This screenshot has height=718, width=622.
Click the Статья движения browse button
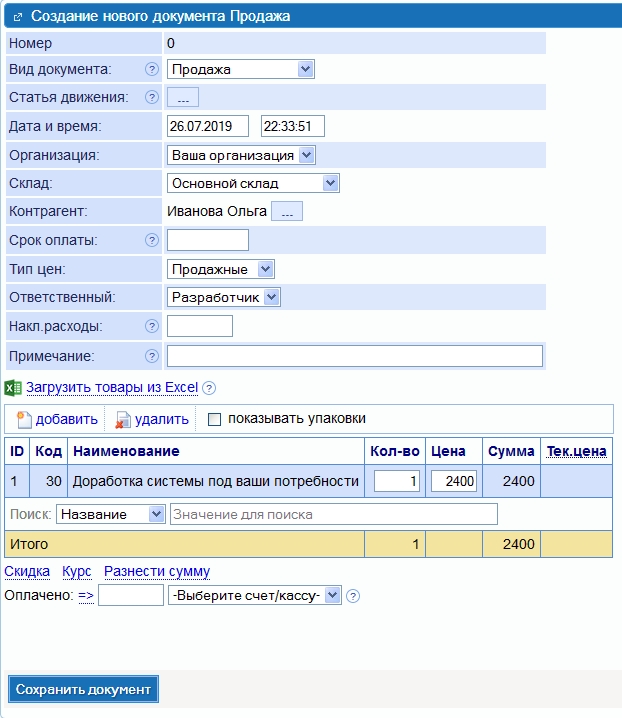click(183, 97)
